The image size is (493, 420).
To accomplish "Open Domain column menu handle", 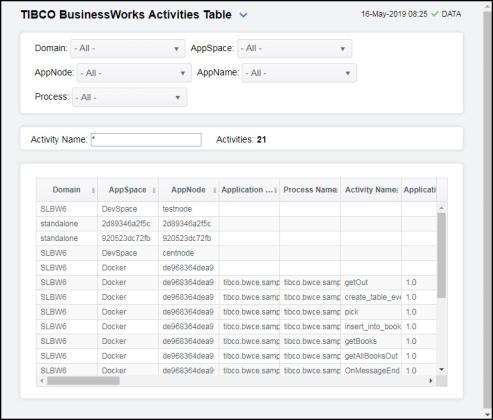I will coord(93,190).
